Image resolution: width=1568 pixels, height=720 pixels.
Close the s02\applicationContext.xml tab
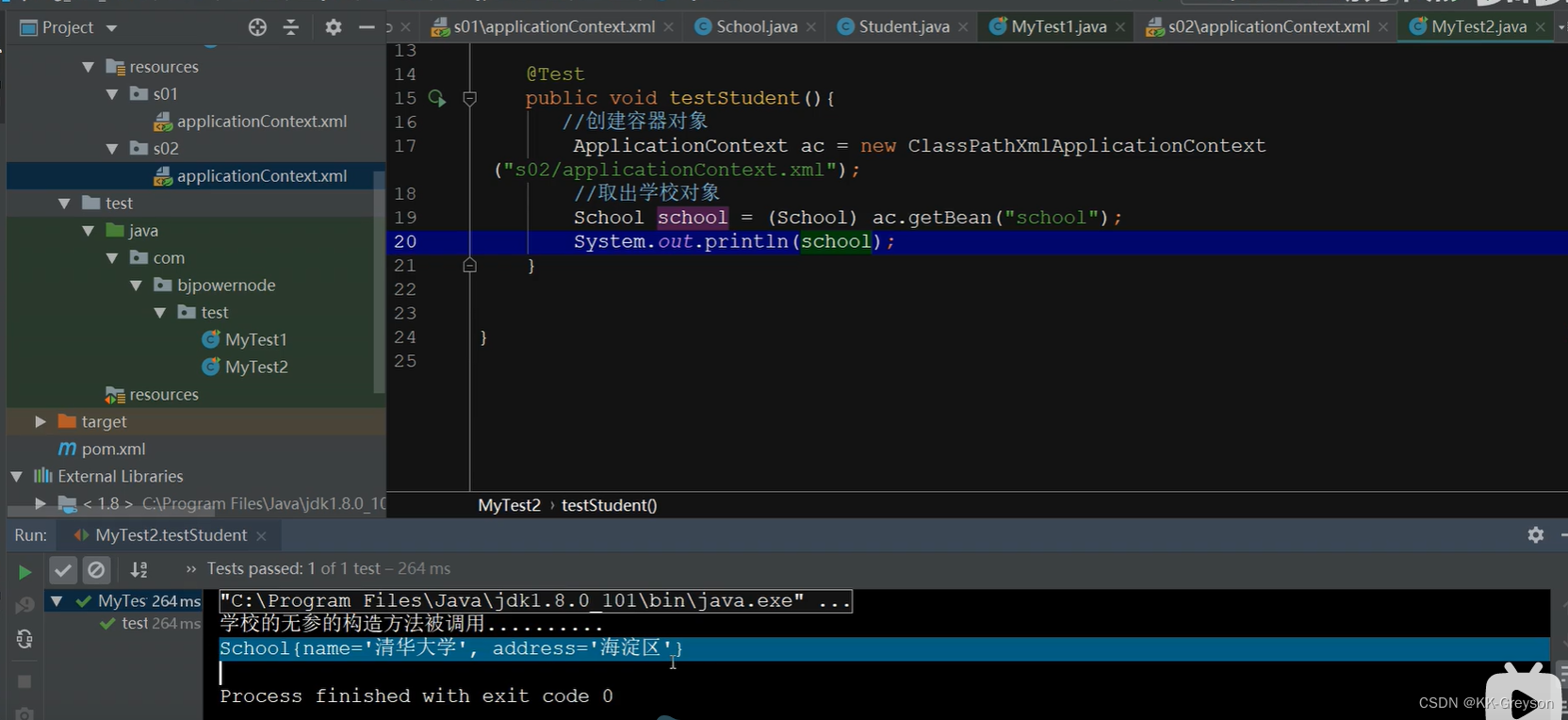1383,27
